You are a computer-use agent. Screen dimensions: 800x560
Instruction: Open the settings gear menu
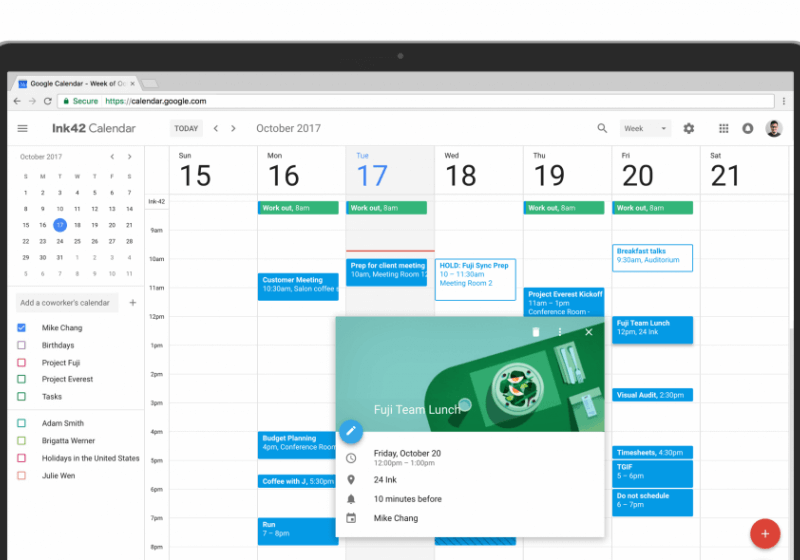tap(689, 129)
